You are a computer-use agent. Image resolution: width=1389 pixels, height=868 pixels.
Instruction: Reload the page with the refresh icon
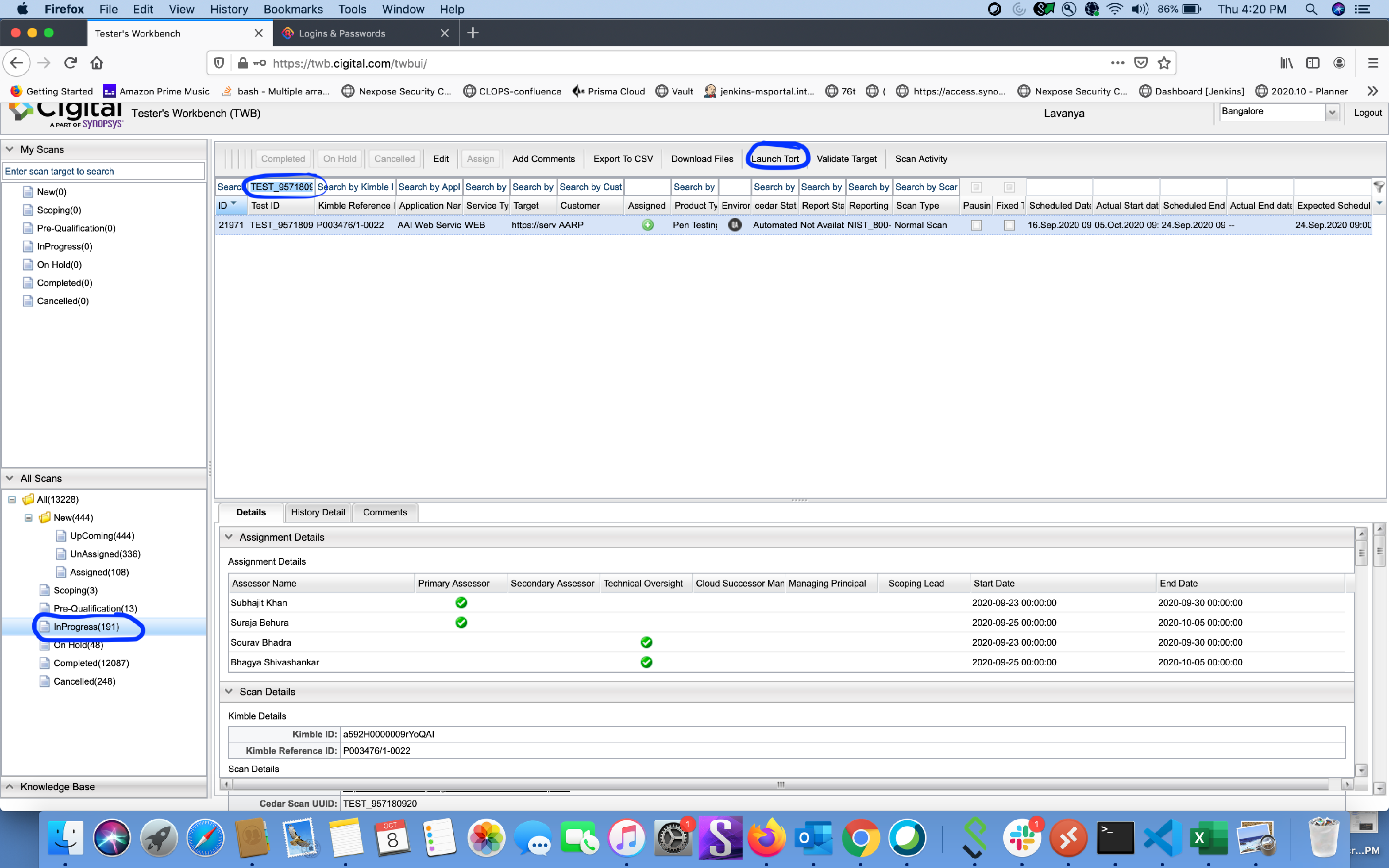70,63
